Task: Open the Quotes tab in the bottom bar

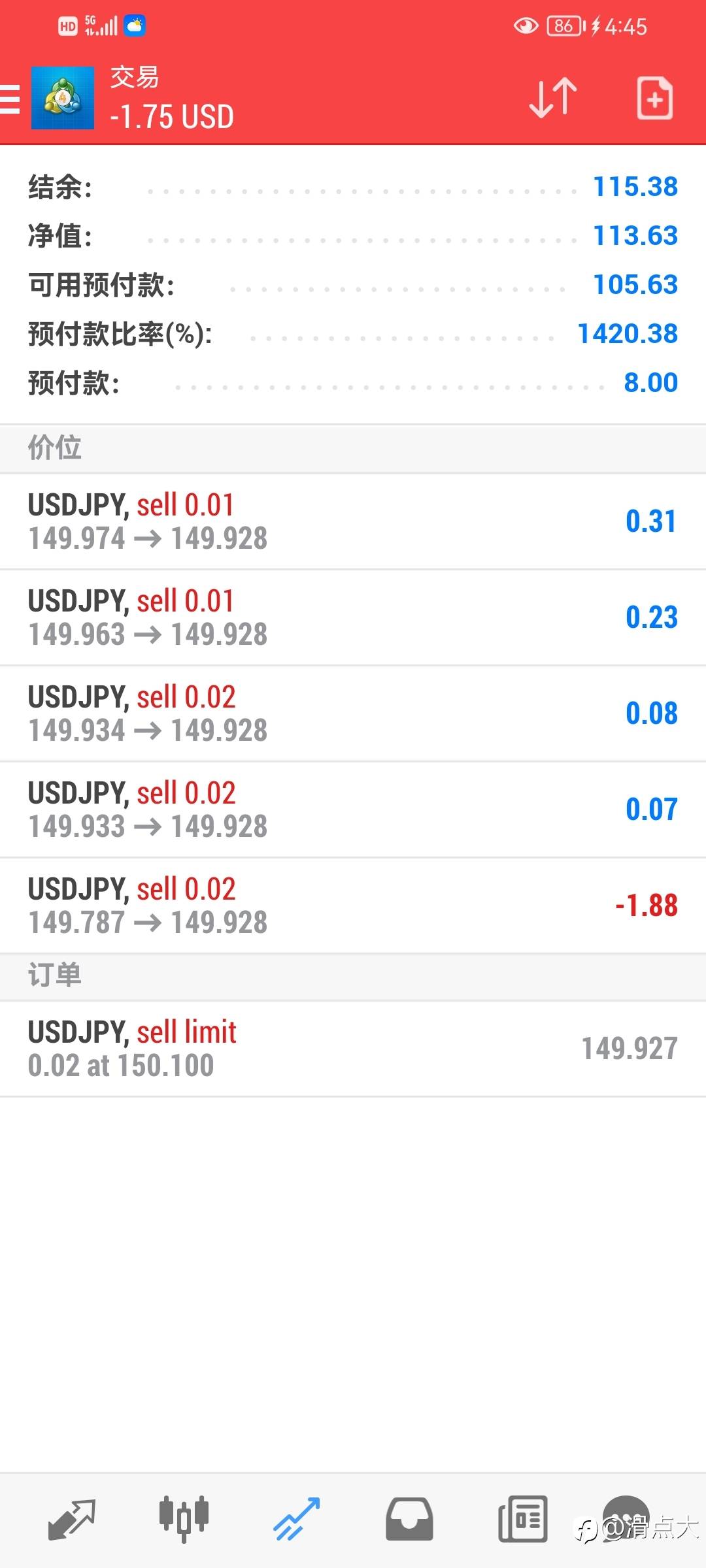Action: [x=72, y=1519]
